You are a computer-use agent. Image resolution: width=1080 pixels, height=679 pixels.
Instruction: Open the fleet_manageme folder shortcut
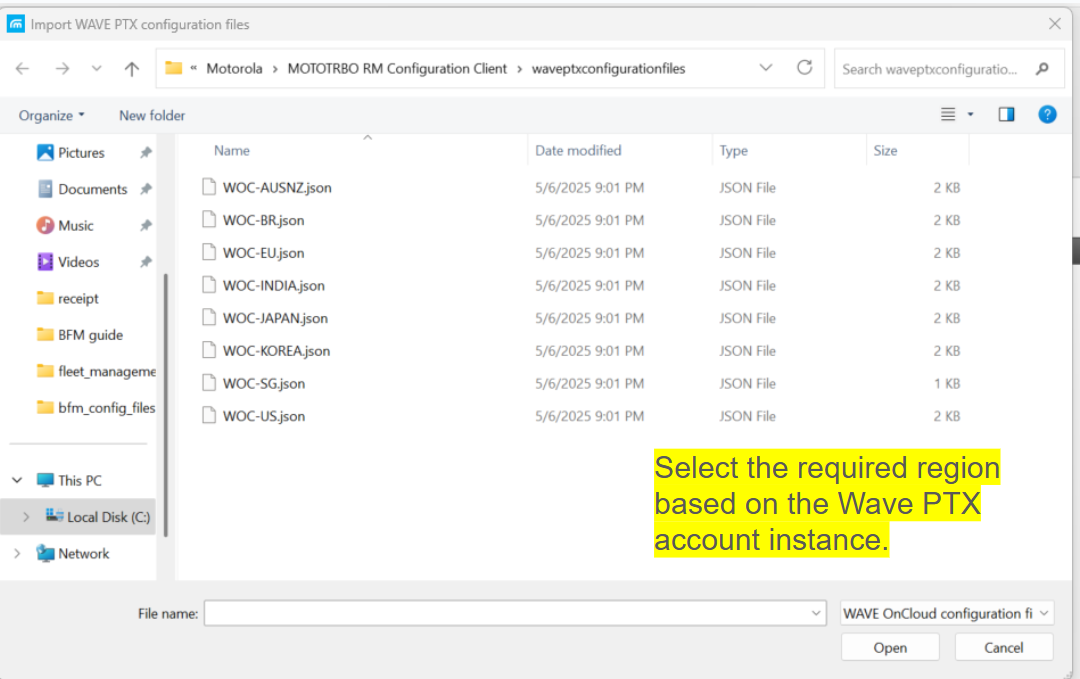(x=96, y=371)
